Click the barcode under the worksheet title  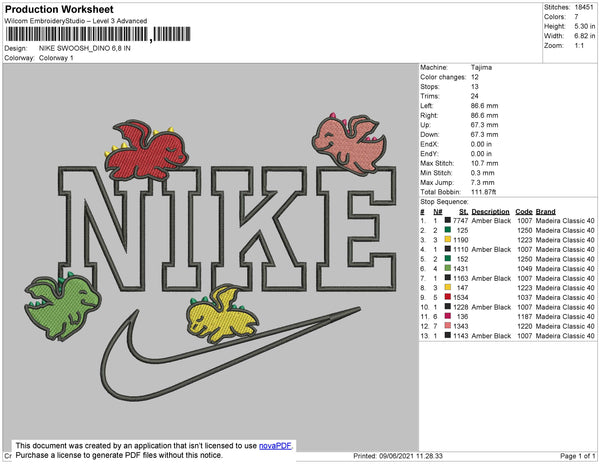(98, 34)
